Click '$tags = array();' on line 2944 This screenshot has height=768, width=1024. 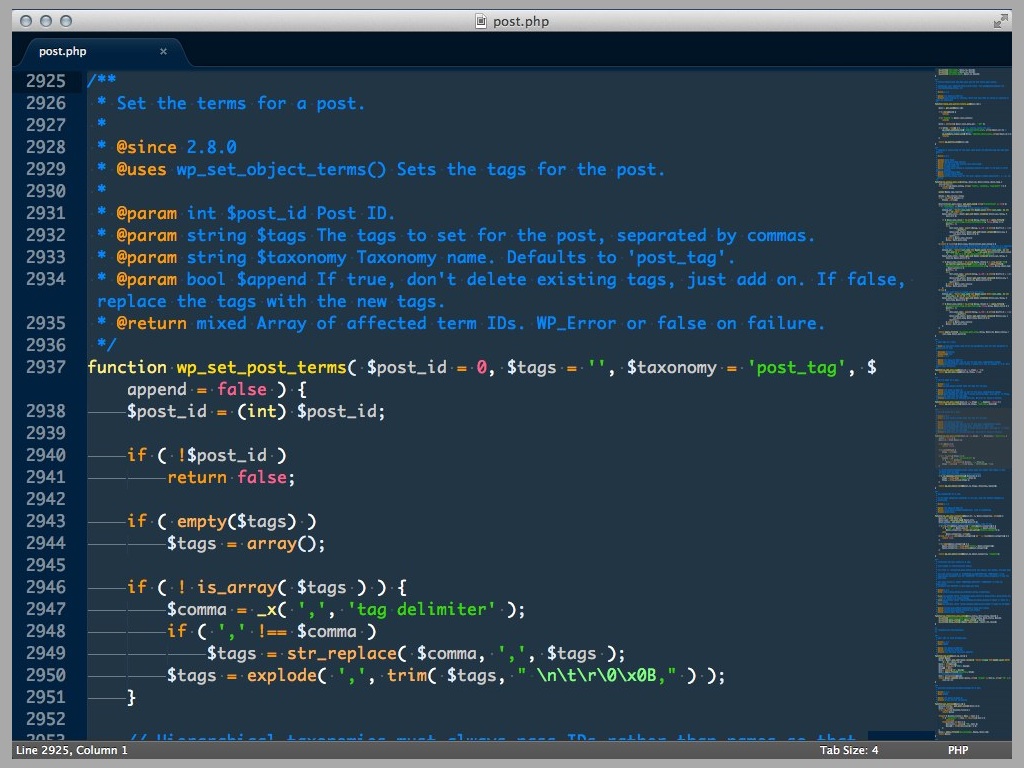click(x=246, y=543)
